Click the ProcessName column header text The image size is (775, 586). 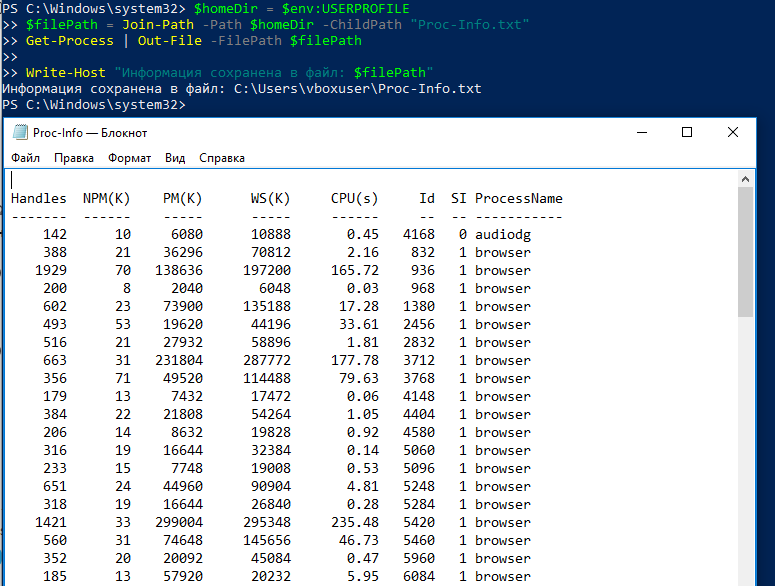[518, 199]
